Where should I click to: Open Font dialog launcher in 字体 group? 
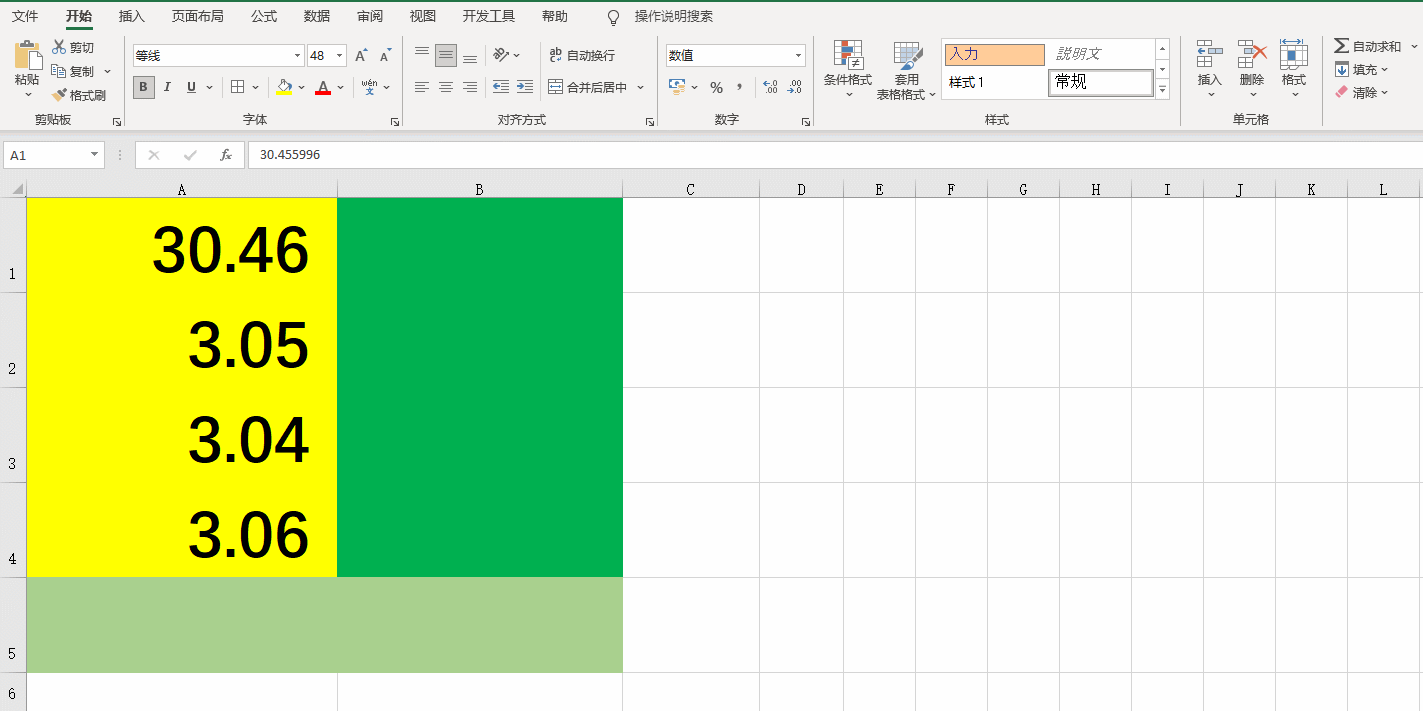[394, 121]
